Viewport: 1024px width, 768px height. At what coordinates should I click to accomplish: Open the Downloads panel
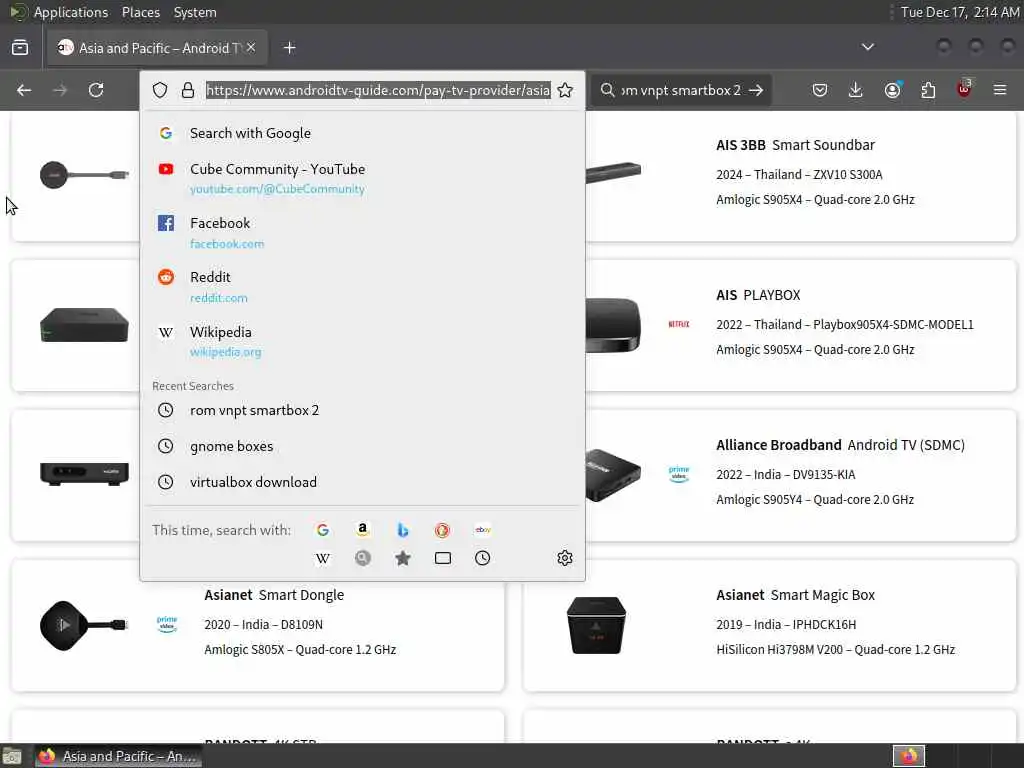(856, 90)
